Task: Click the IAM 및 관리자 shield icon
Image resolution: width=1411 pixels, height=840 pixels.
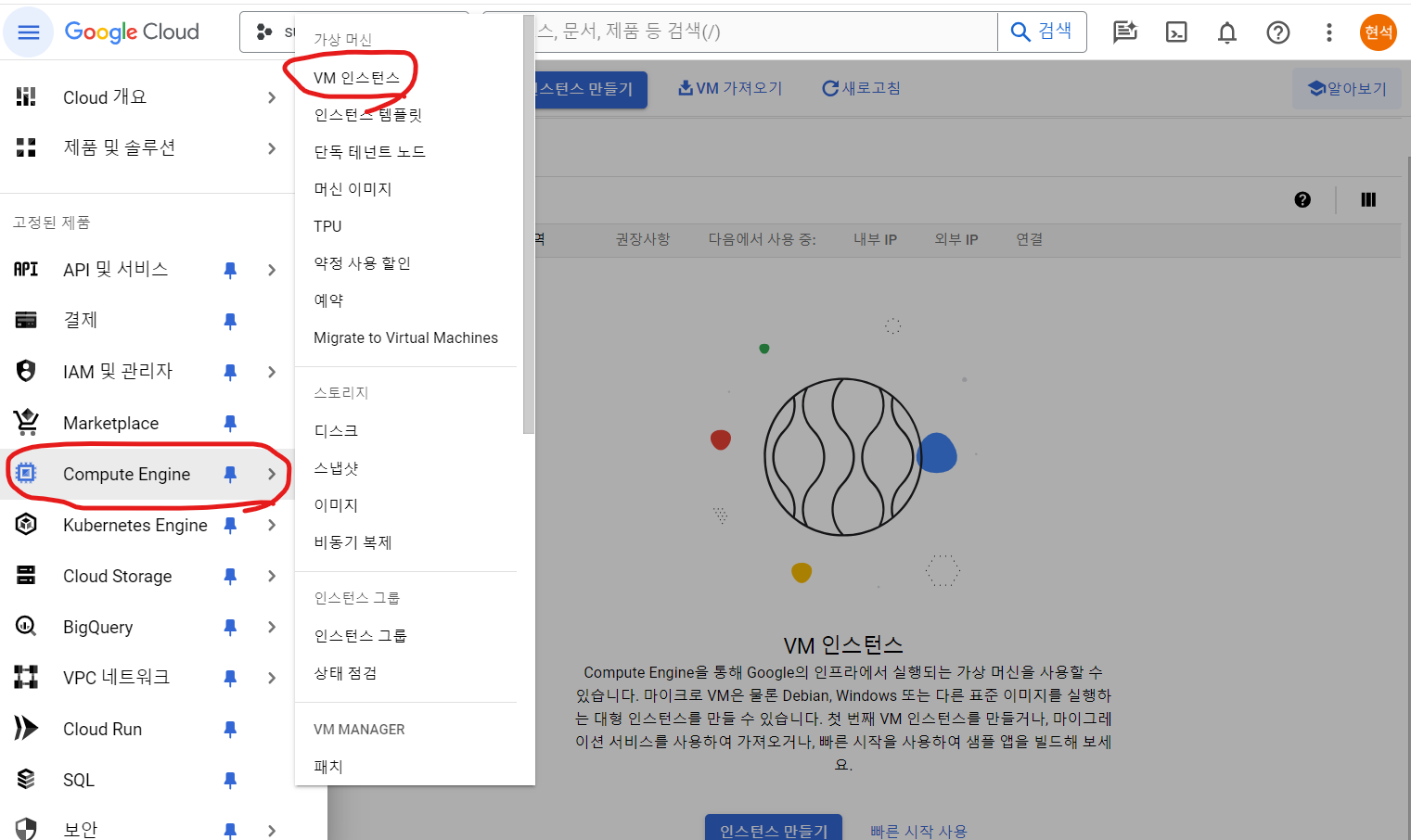Action: [x=26, y=371]
